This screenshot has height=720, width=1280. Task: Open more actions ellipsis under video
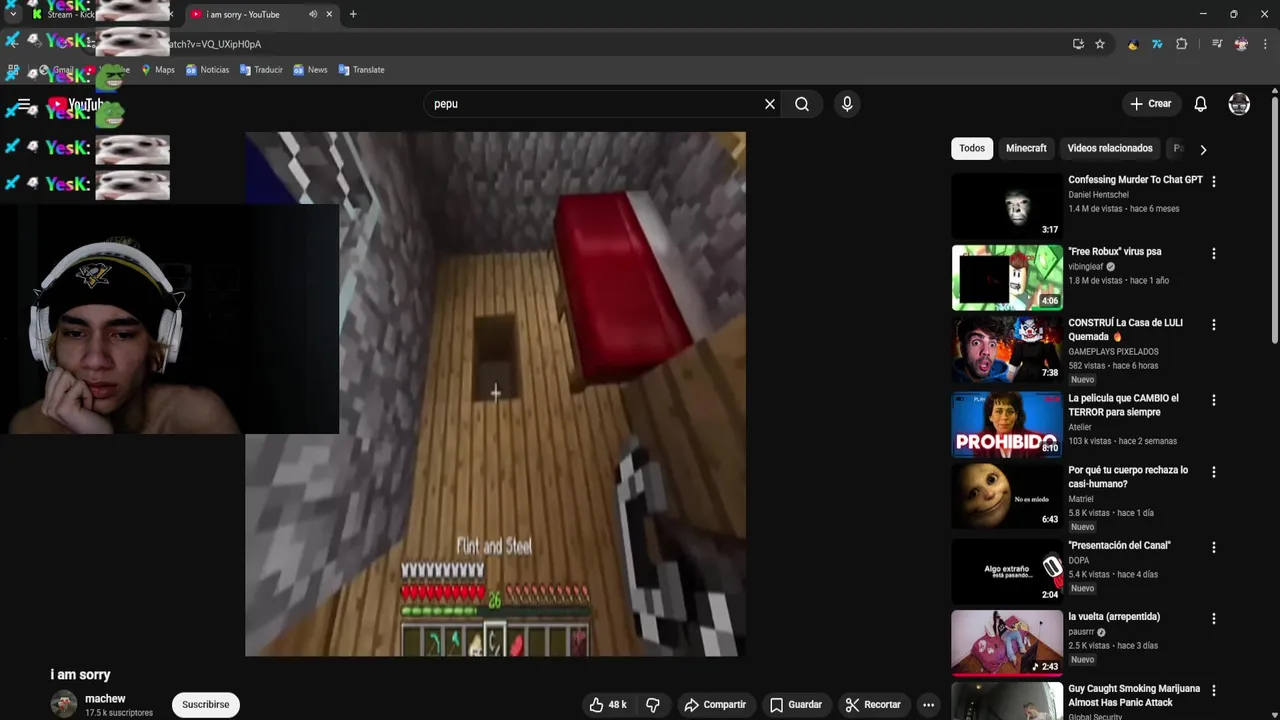[x=928, y=705]
